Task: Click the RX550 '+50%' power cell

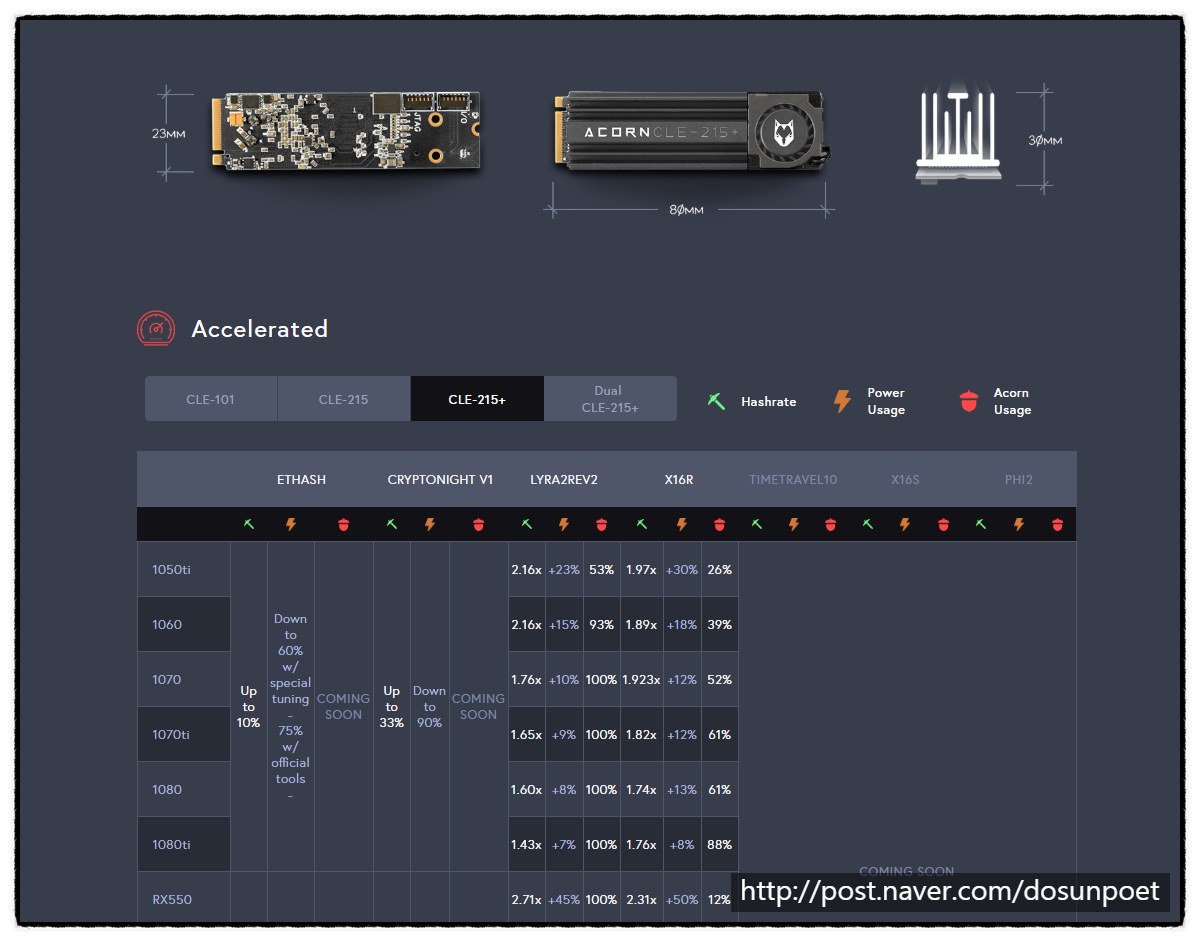Action: pyautogui.click(x=682, y=899)
